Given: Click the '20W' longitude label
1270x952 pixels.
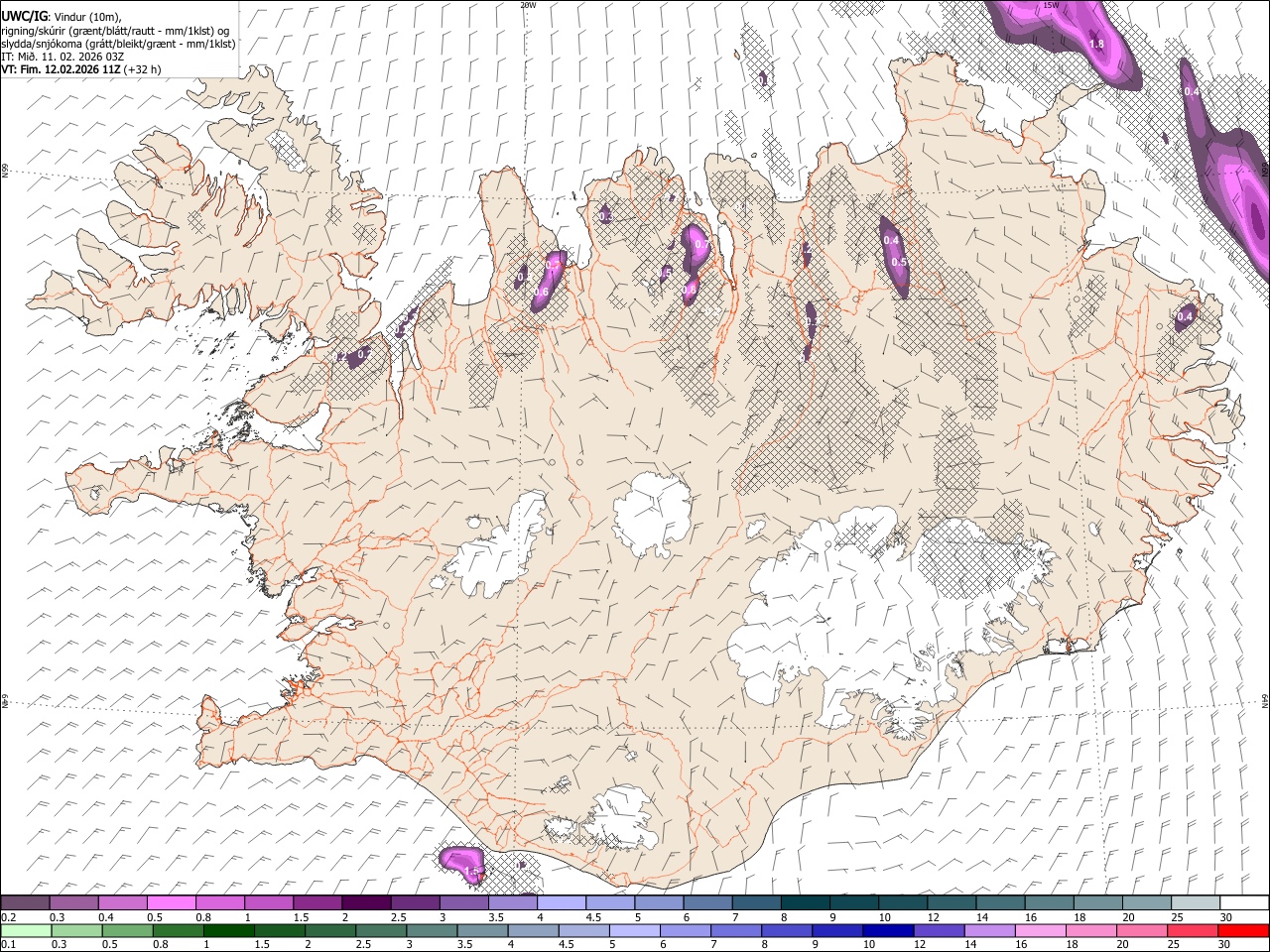Looking at the screenshot, I should click(x=528, y=5).
